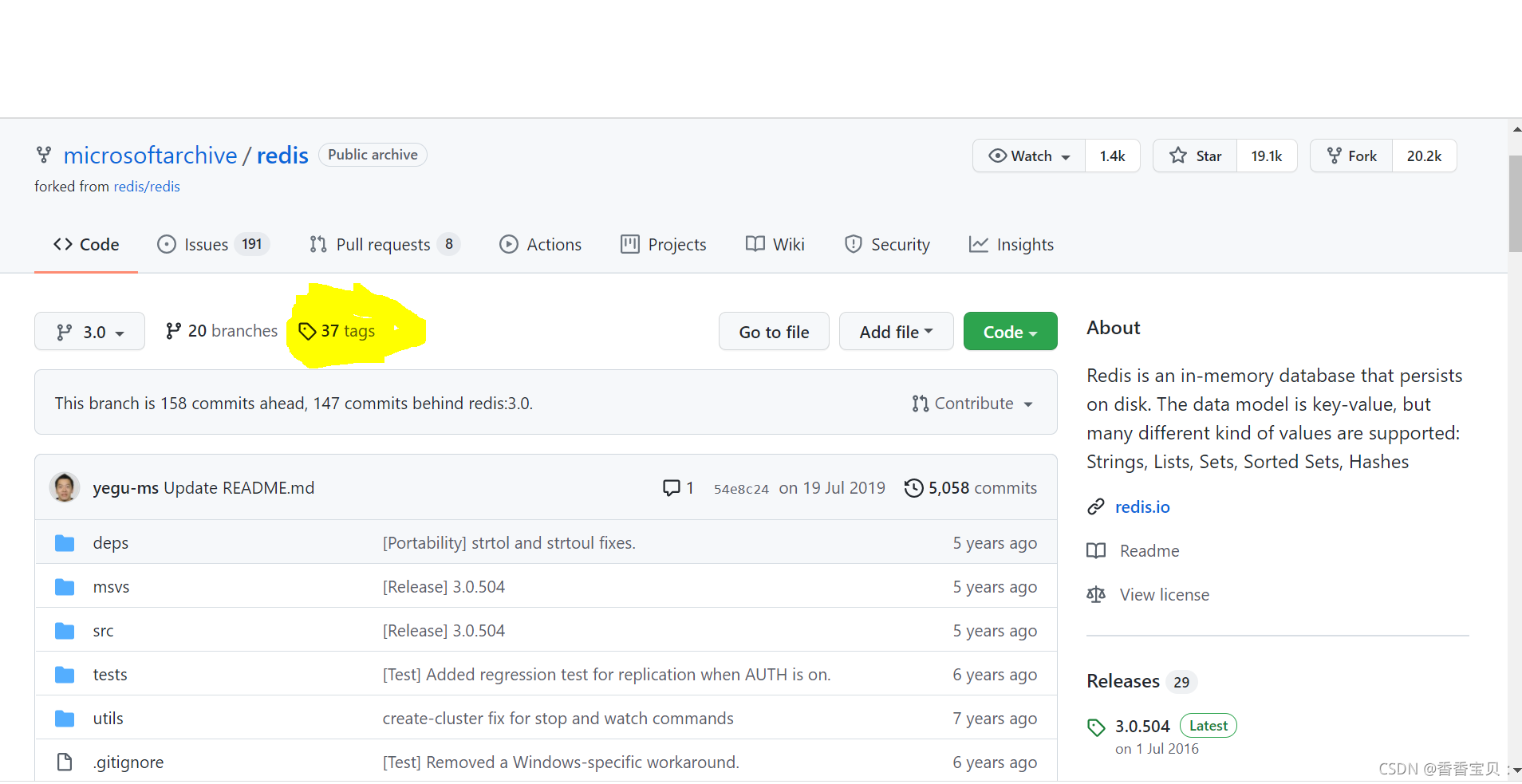Click the folder icon for tests

(x=65, y=675)
